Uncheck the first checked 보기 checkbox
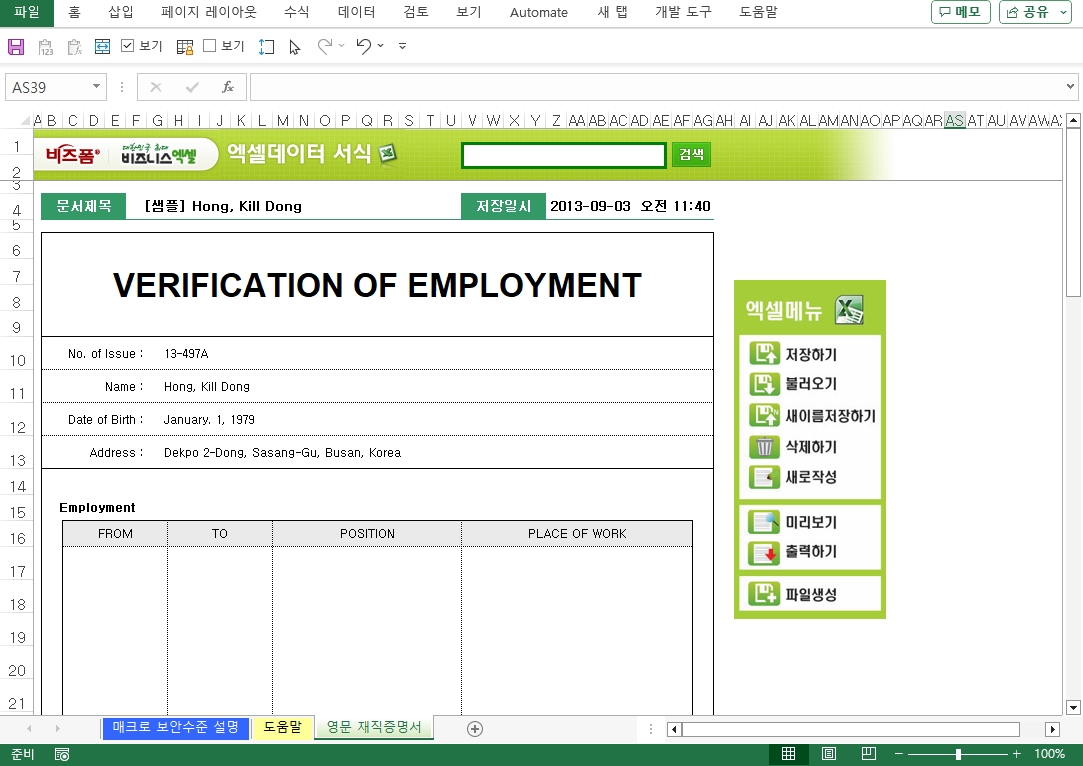The height and width of the screenshot is (766, 1083). tap(128, 46)
